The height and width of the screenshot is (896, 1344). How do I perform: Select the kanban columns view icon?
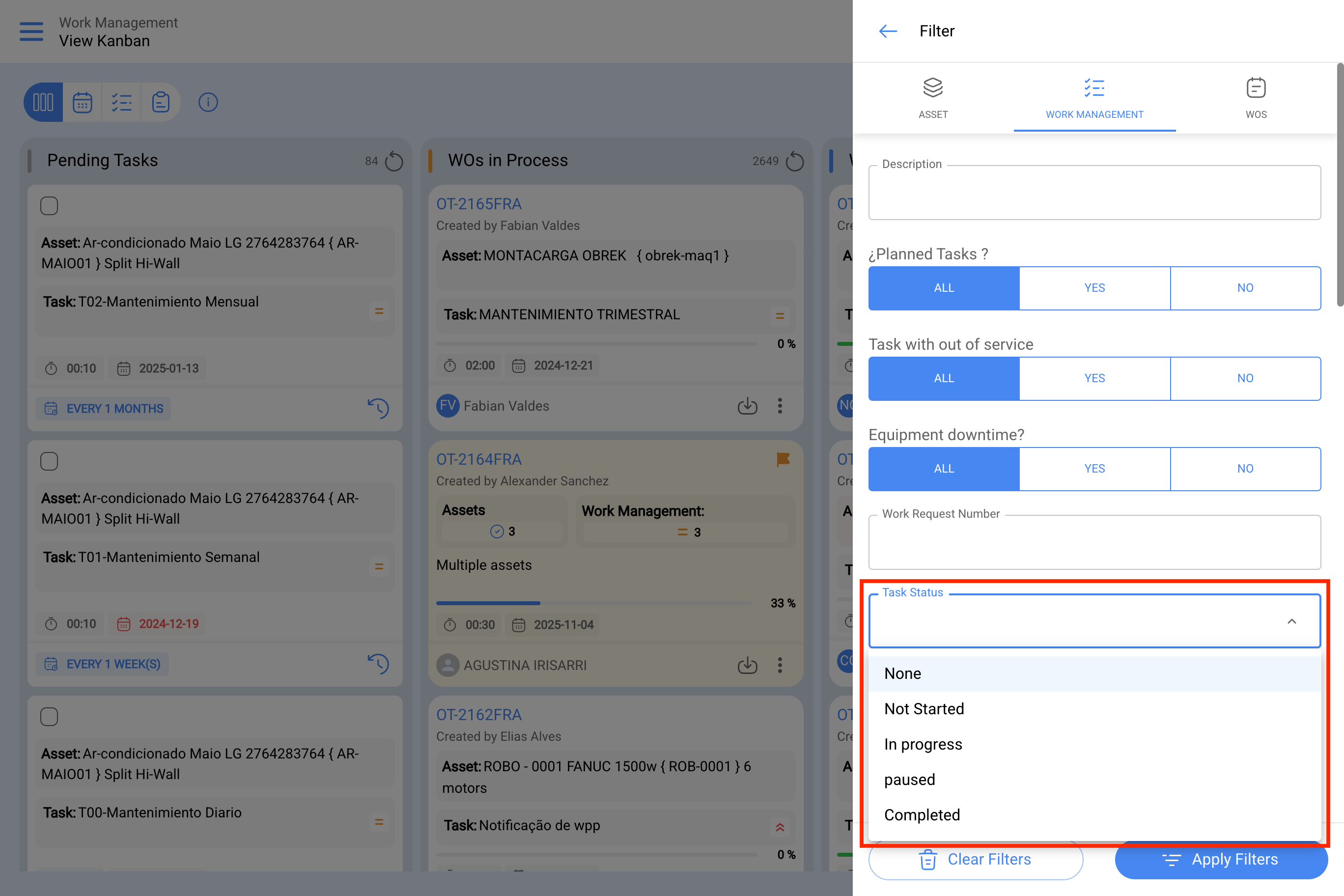click(43, 102)
